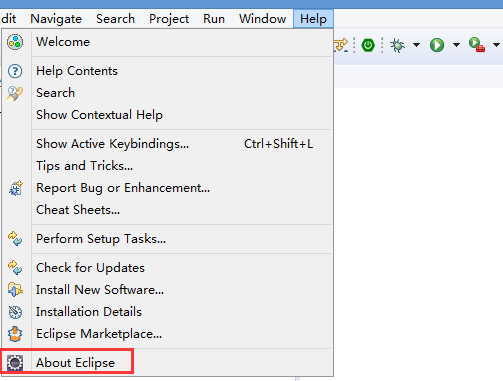
Task: Click the green Spring Boot power icon
Action: coord(368,45)
